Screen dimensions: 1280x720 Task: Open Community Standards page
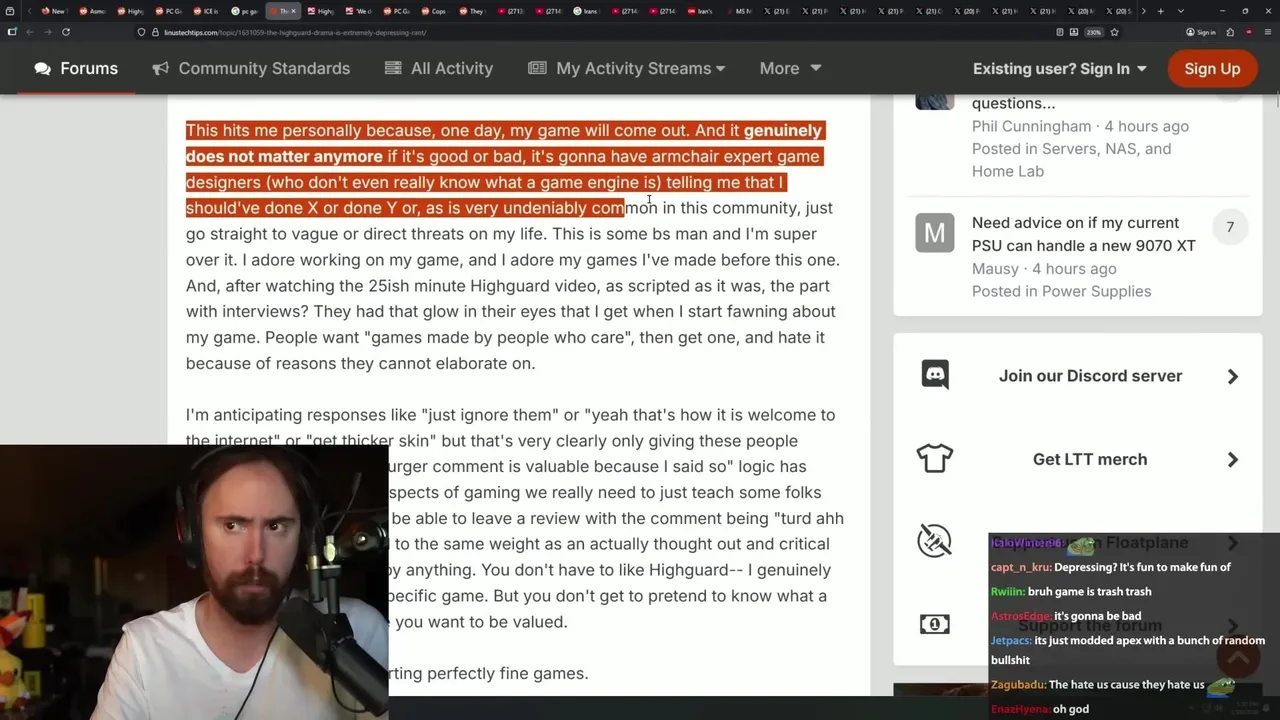pyautogui.click(x=251, y=68)
